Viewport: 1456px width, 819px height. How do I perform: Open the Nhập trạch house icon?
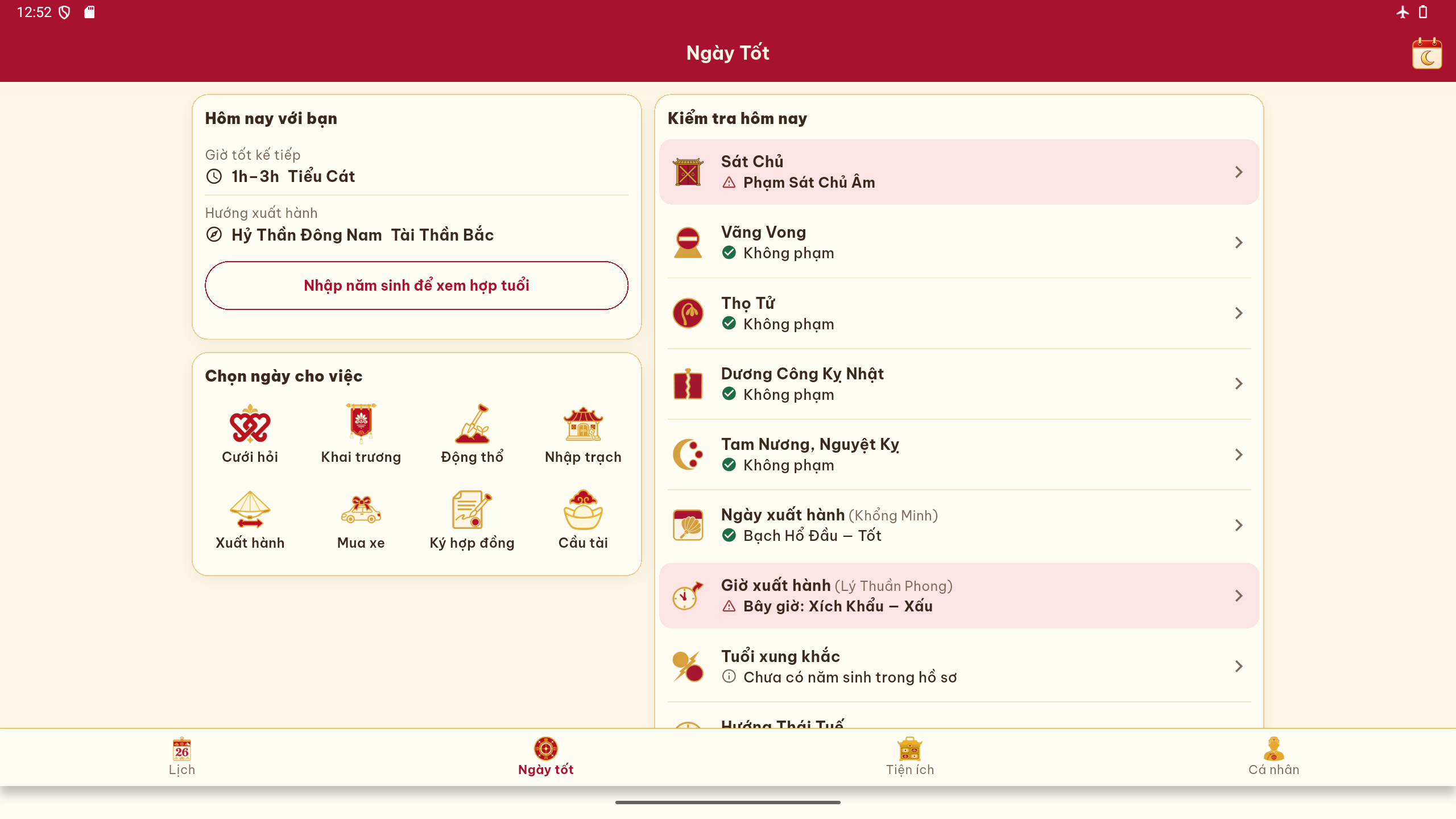pyautogui.click(x=583, y=424)
